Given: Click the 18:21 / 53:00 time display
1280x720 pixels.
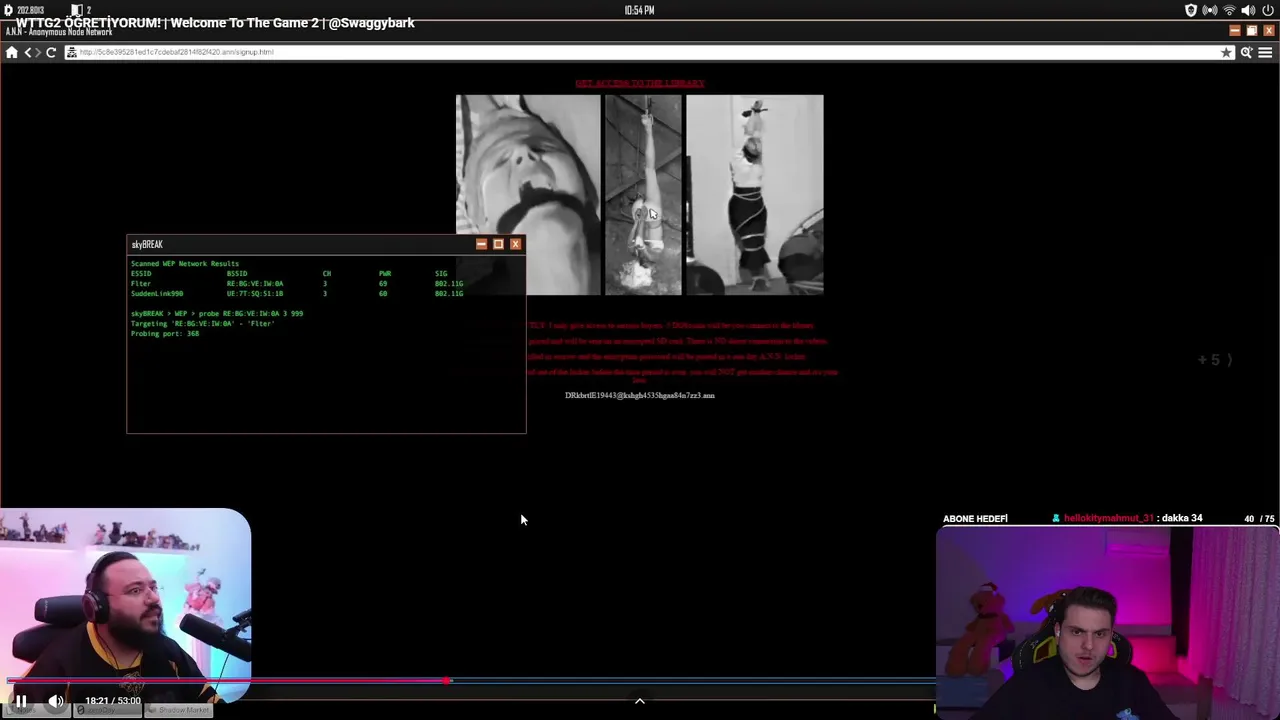Looking at the screenshot, I should click(112, 701).
